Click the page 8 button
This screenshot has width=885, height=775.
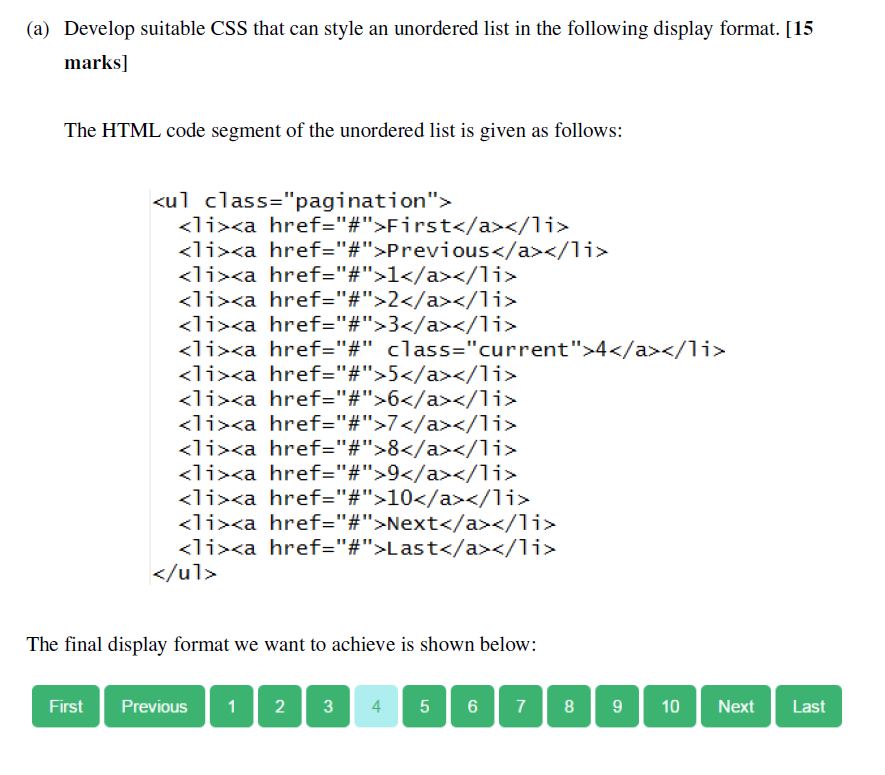[x=568, y=706]
